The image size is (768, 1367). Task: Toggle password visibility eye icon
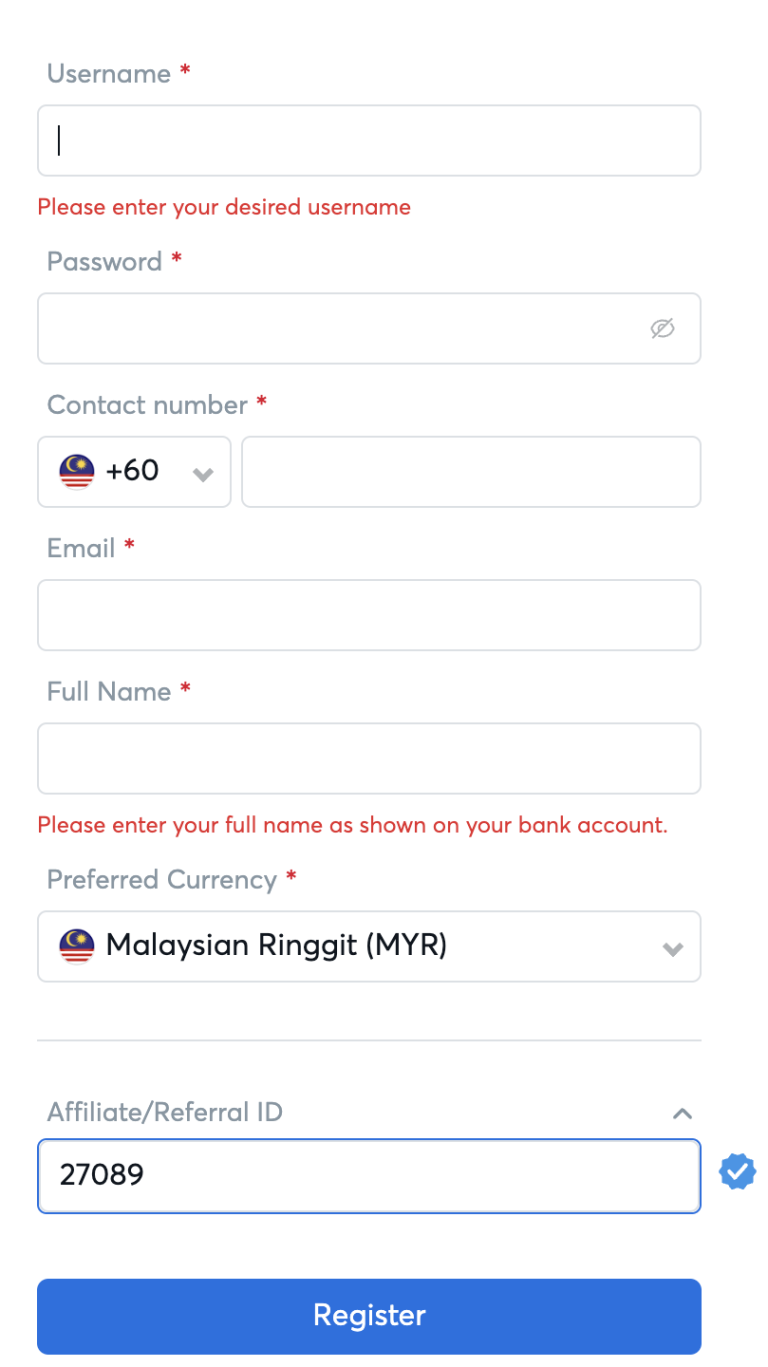(662, 328)
